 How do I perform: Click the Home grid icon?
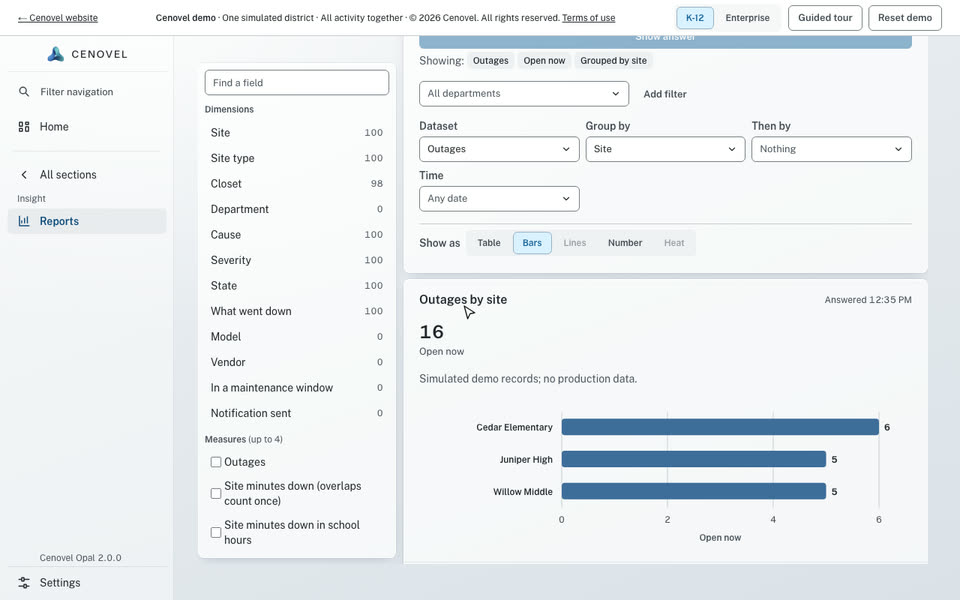point(24,127)
